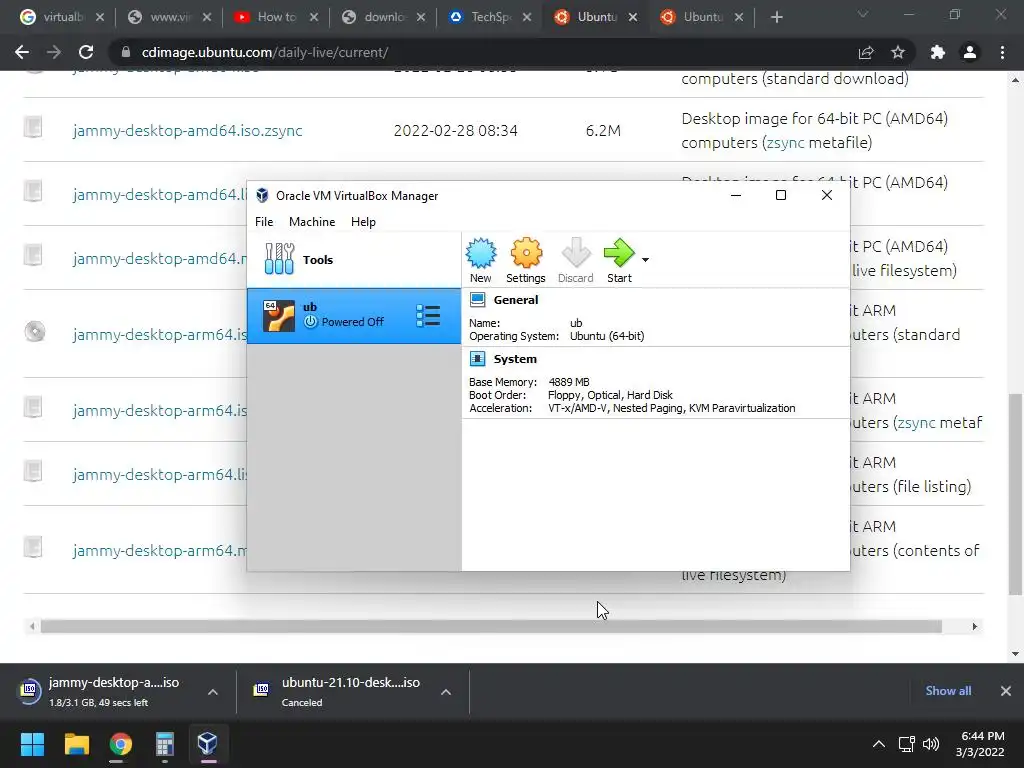Start the VM with green arrow
The width and height of the screenshot is (1024, 768).
click(618, 253)
